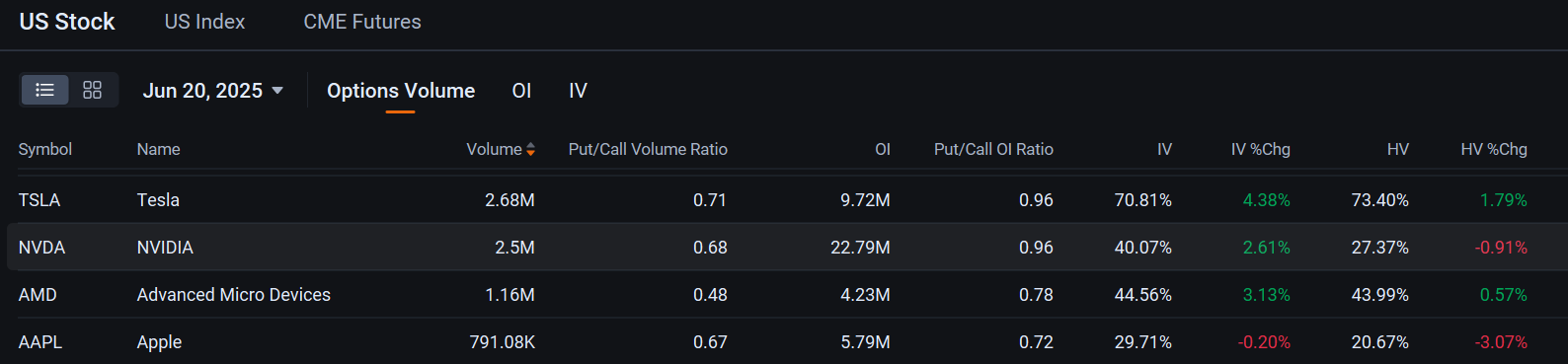Sort by Volume column arrows

(x=530, y=149)
